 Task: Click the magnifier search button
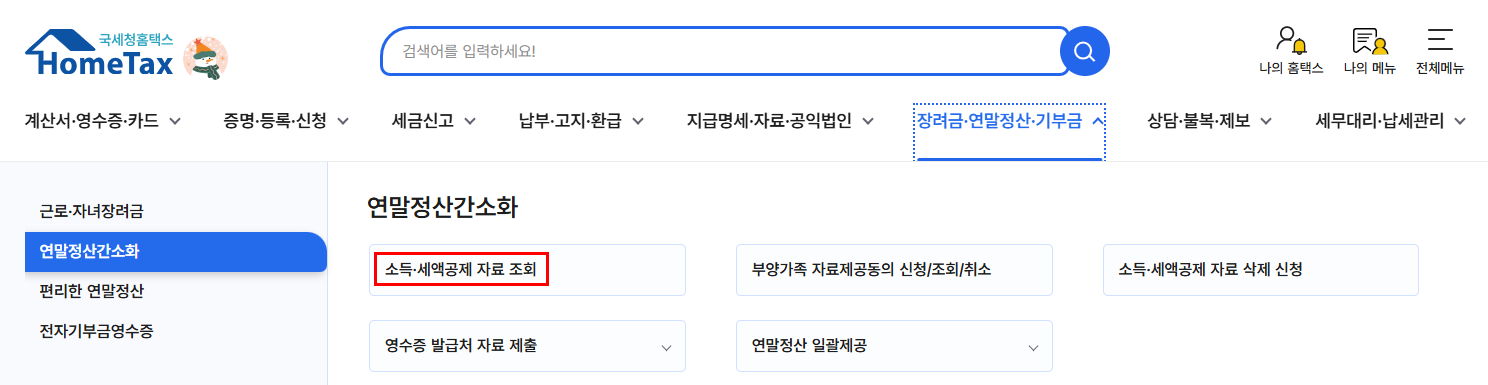pyautogui.click(x=1084, y=51)
